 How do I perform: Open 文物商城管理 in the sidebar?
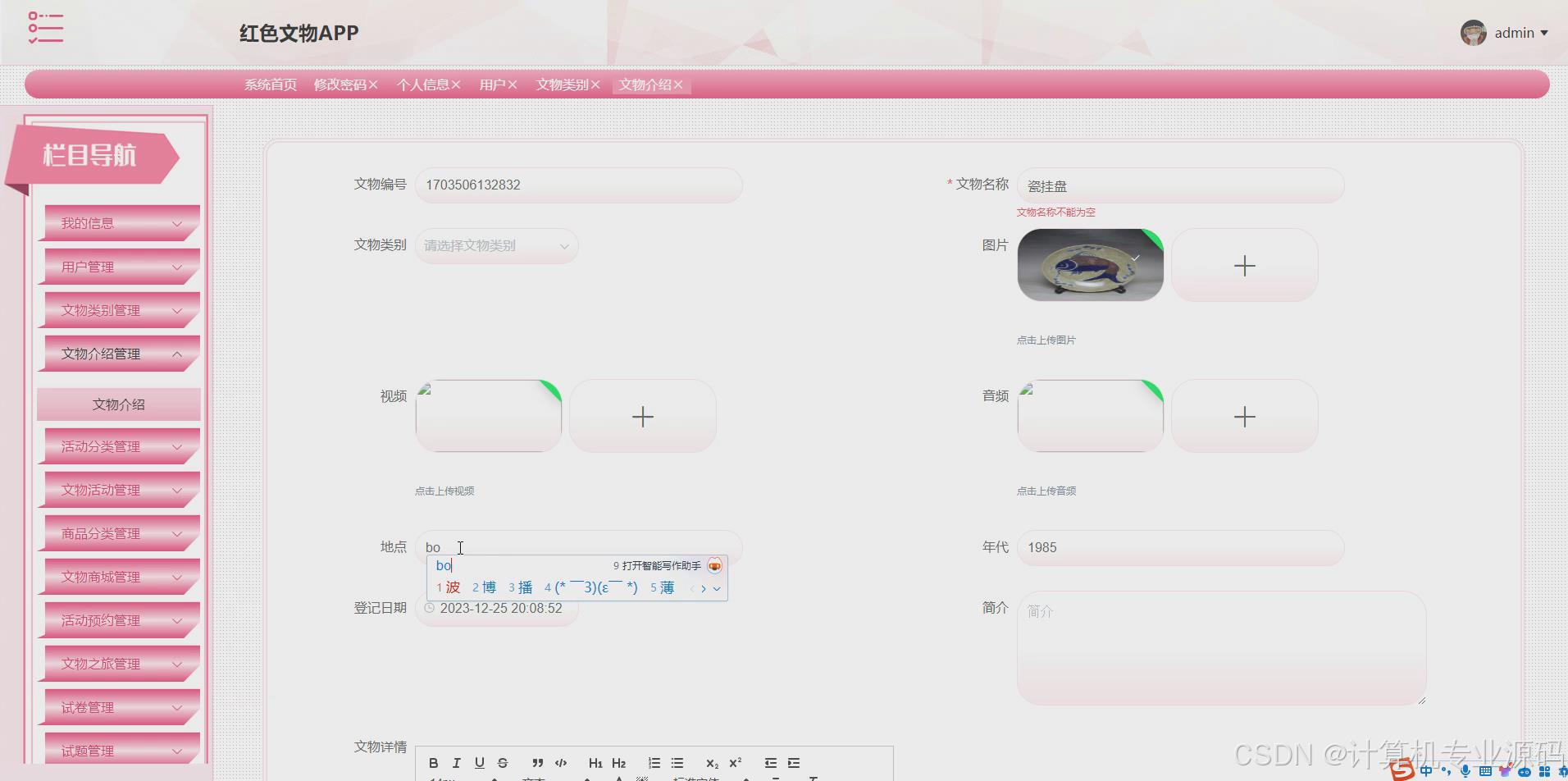point(118,577)
